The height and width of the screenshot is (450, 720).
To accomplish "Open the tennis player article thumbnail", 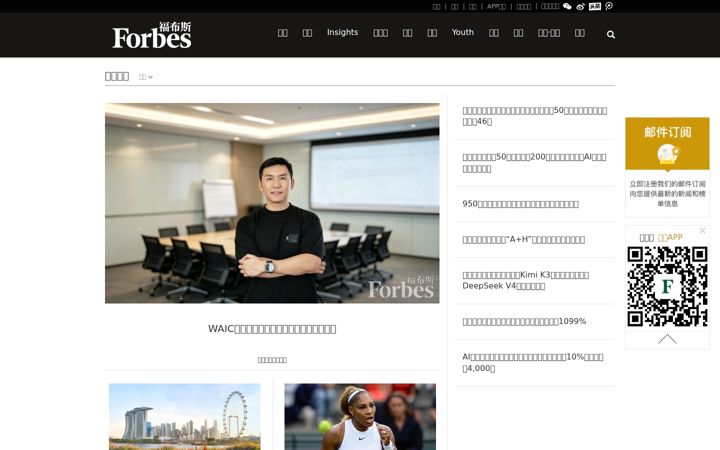I will point(360,416).
